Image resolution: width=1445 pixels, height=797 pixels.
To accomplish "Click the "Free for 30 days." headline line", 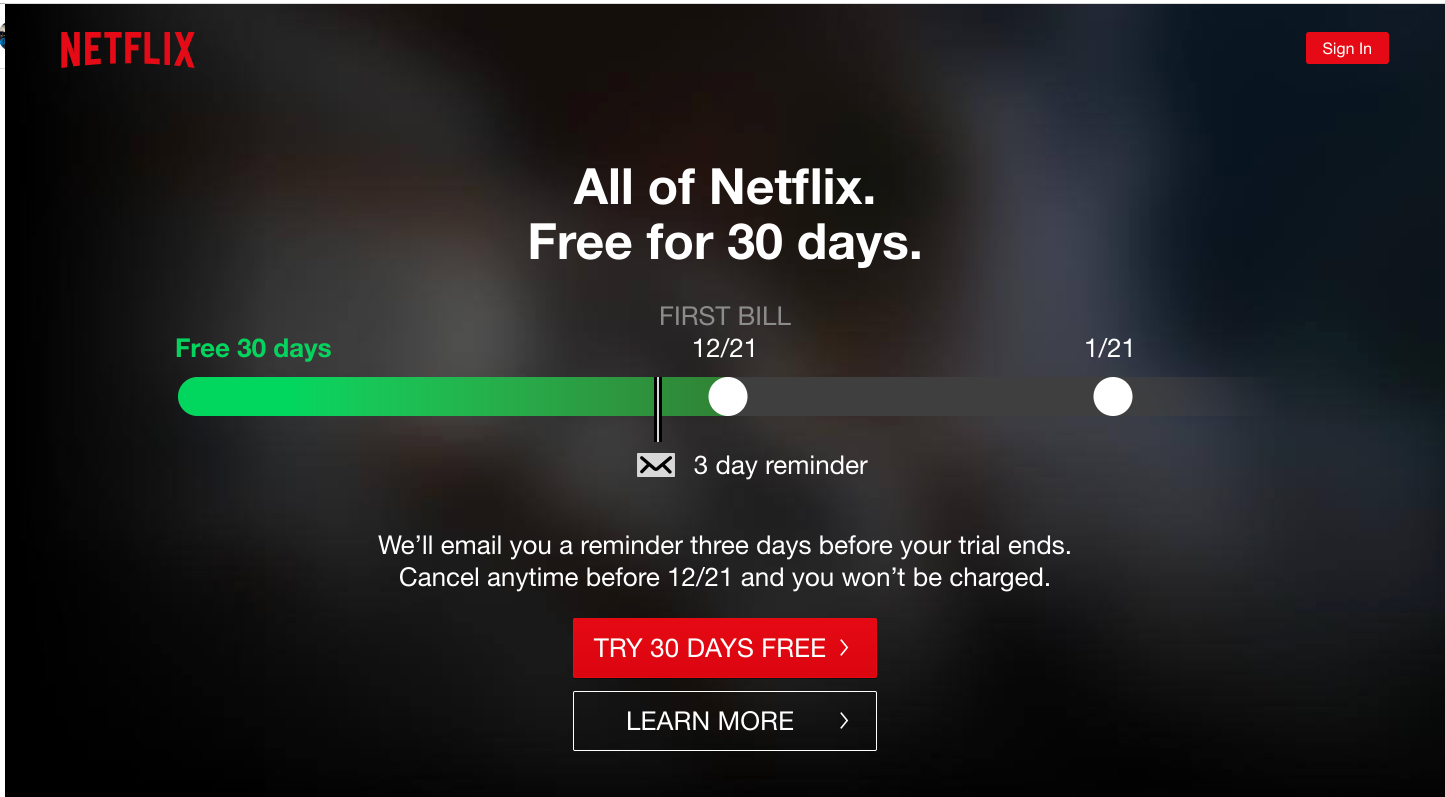I will click(x=725, y=242).
